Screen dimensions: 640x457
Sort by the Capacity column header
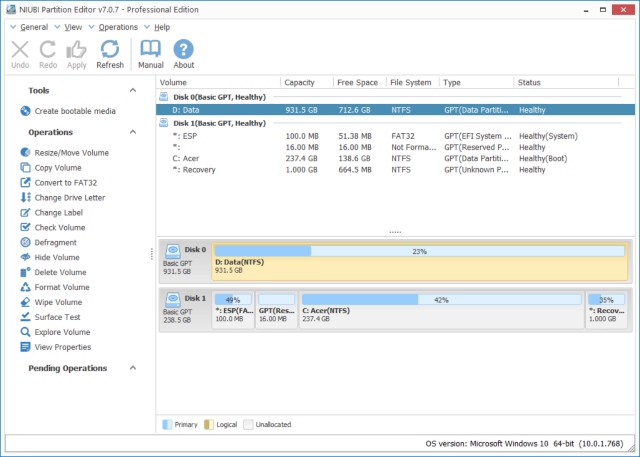click(x=307, y=82)
